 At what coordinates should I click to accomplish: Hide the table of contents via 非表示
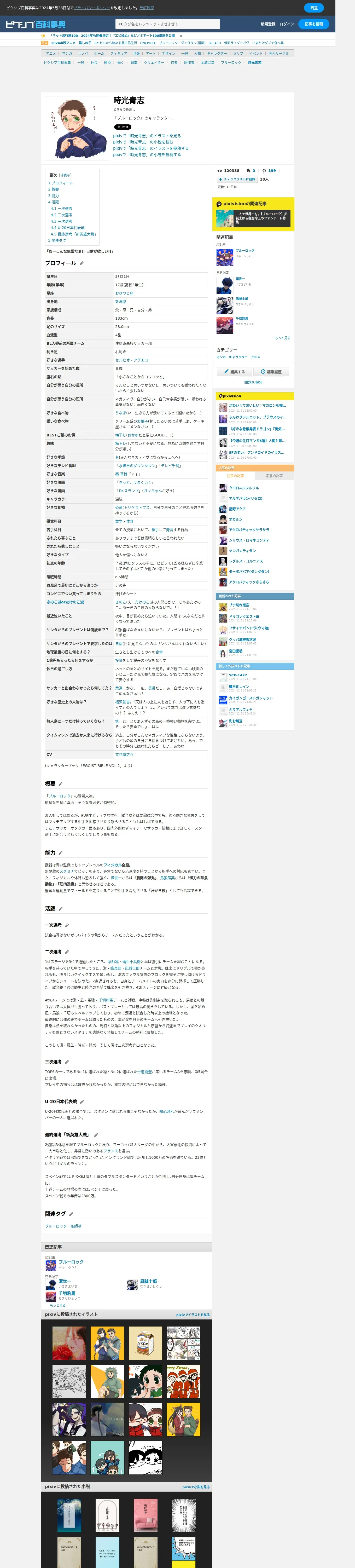point(65,175)
